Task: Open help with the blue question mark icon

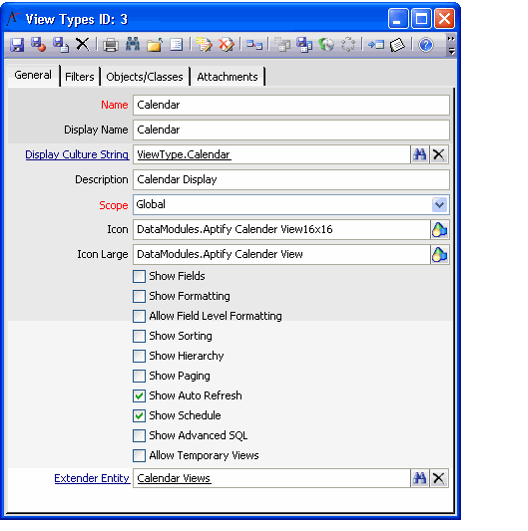Action: (425, 45)
